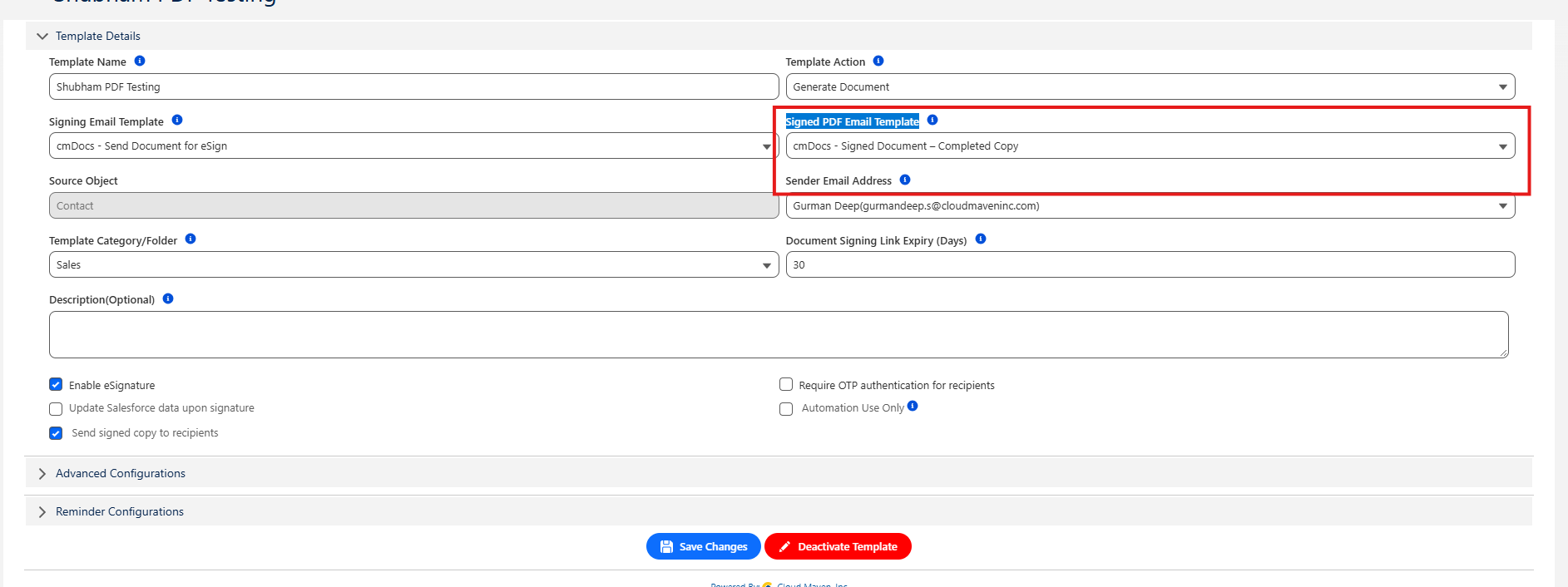Uncheck Send signed copy to recipients

point(56,433)
